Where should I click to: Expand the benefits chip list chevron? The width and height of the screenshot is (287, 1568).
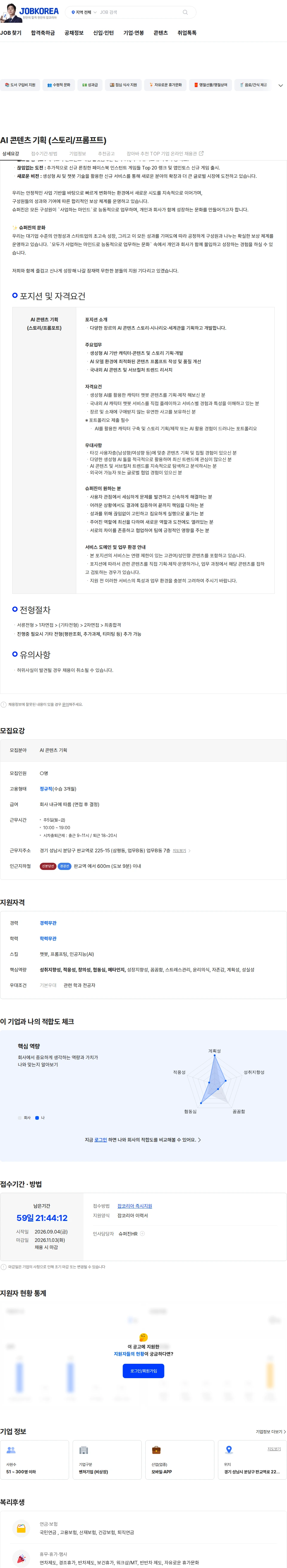tap(280, 86)
